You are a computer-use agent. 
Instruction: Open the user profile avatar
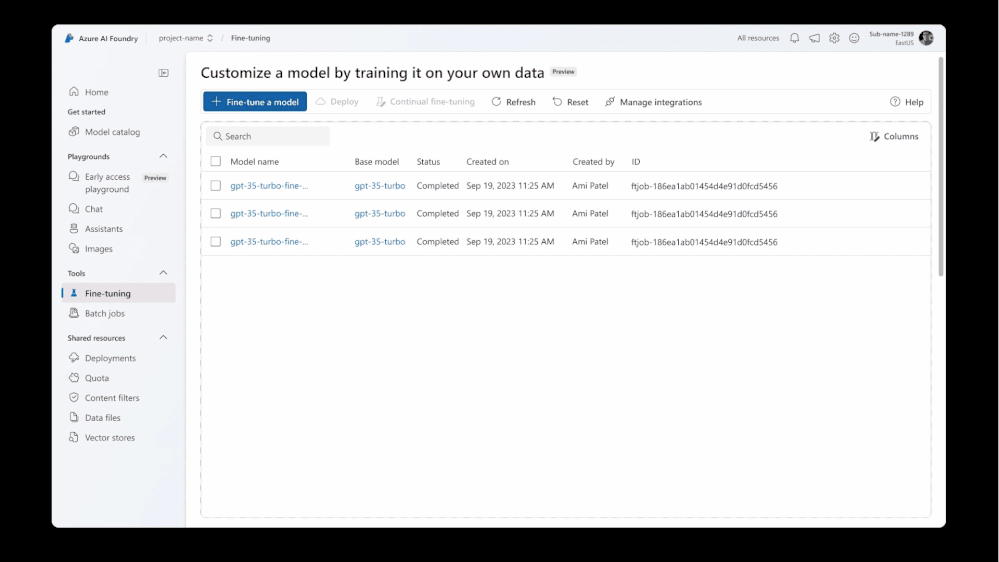click(x=926, y=38)
